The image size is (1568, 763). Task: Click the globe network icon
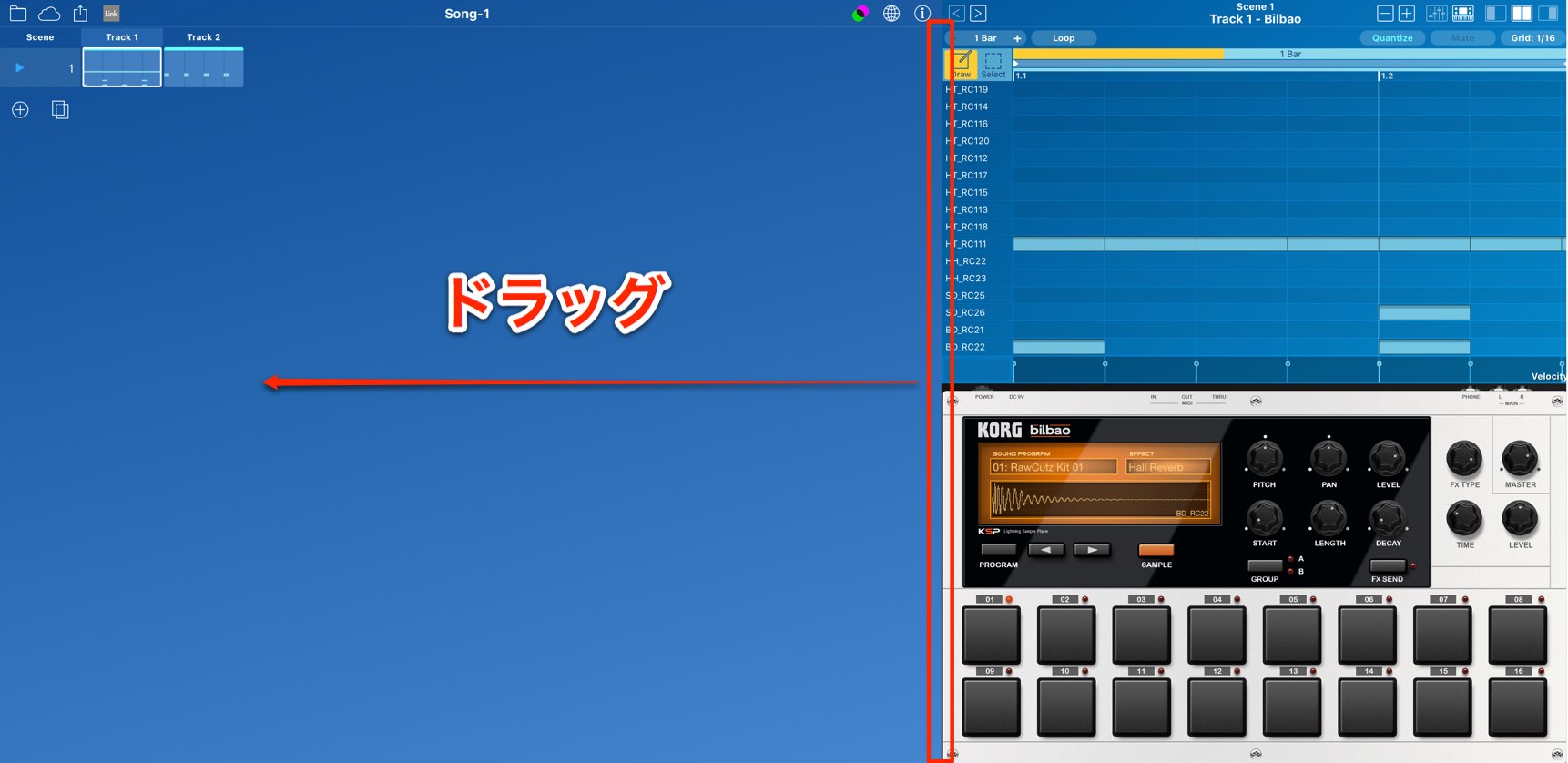[891, 14]
